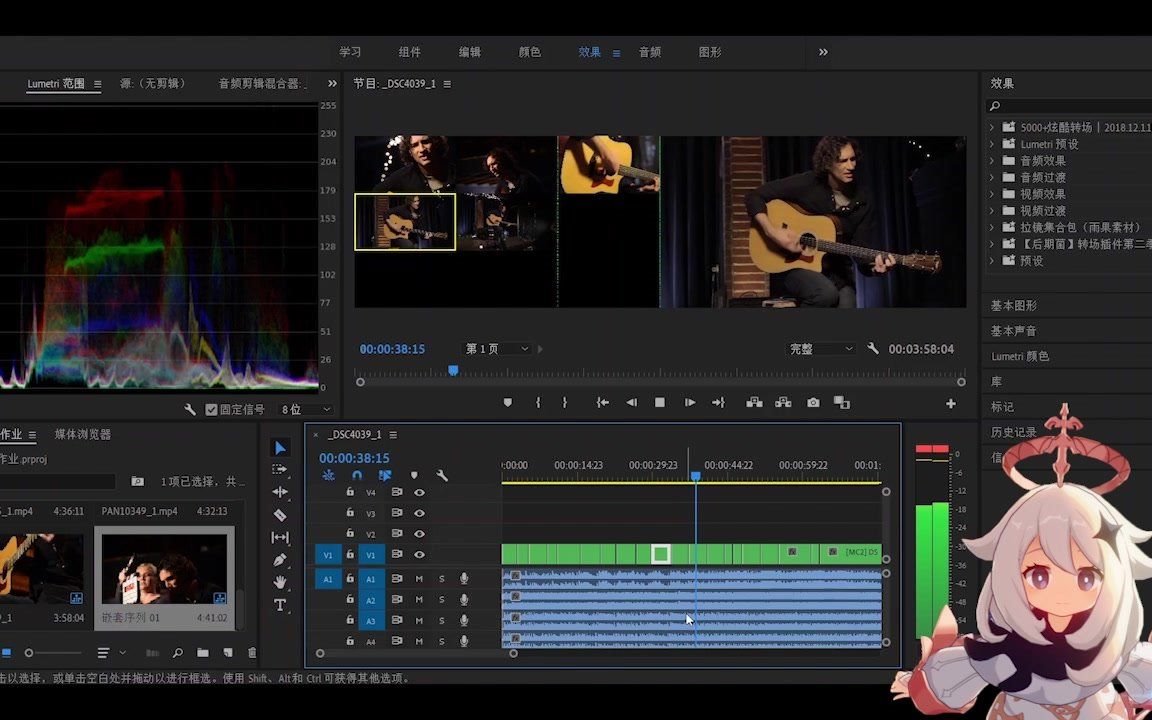The width and height of the screenshot is (1152, 720).
Task: Select the Slip tool
Action: point(280,538)
